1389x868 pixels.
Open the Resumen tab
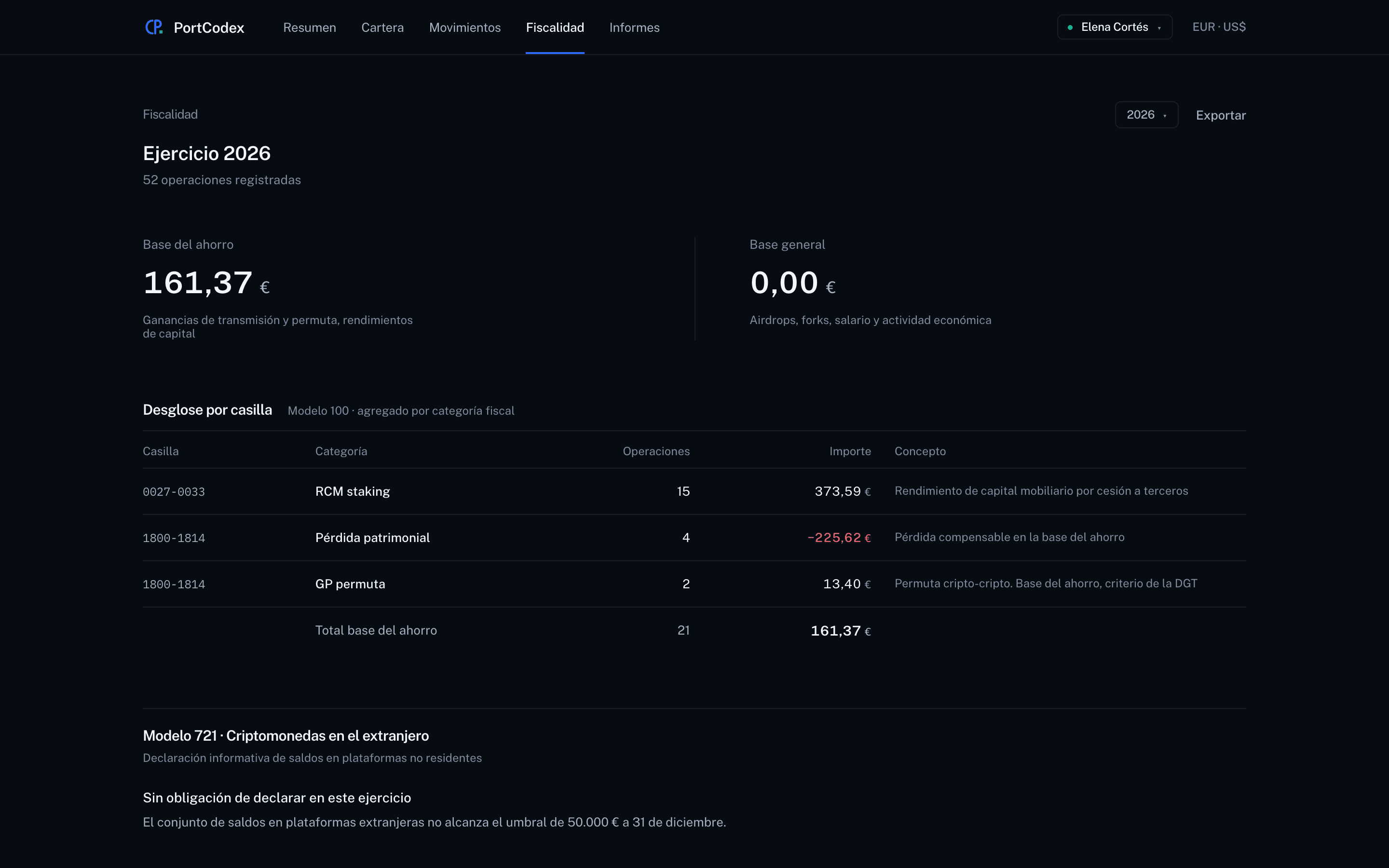(309, 27)
